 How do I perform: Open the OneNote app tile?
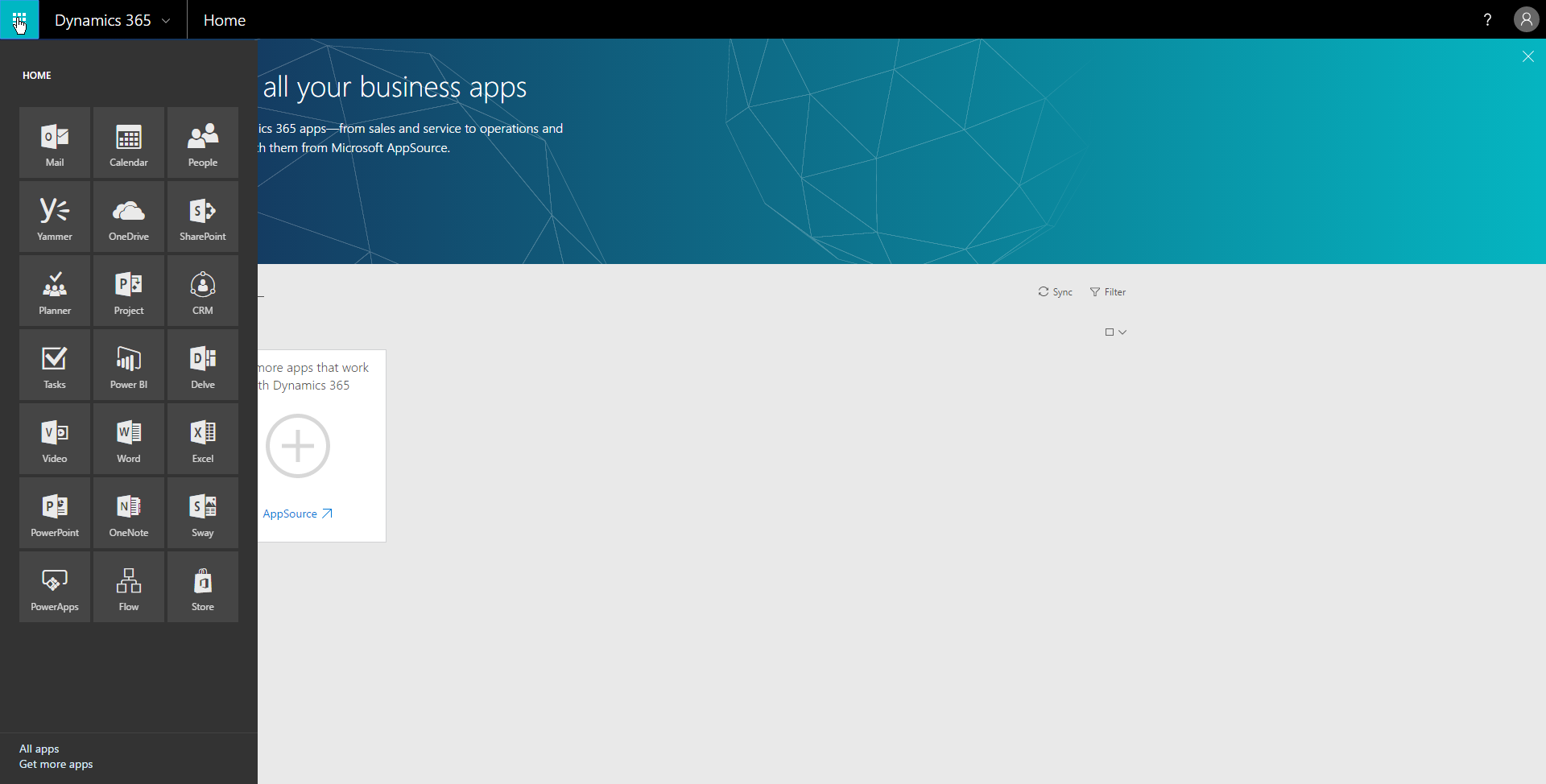coord(129,513)
